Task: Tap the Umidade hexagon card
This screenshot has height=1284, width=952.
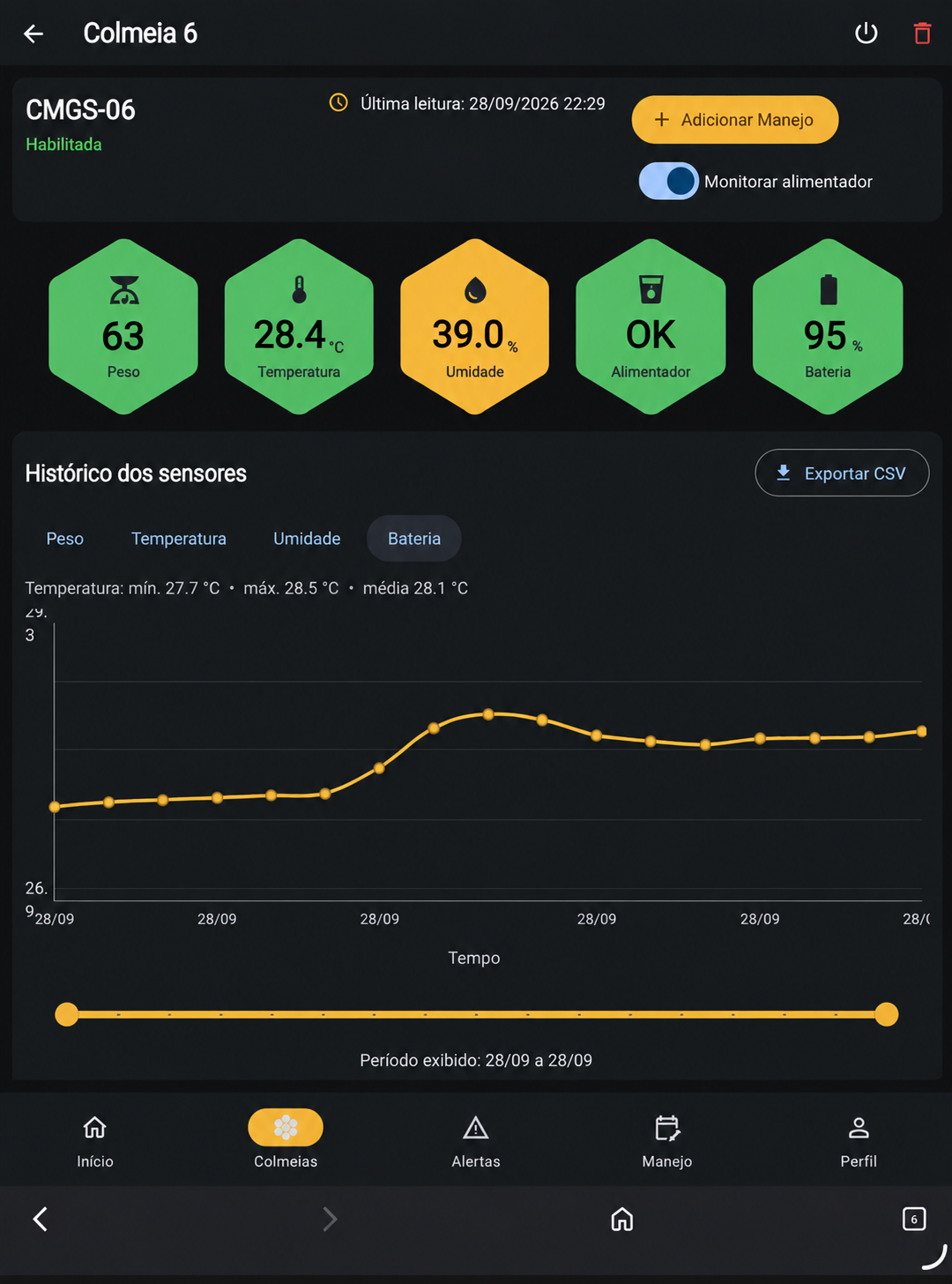Action: click(475, 326)
